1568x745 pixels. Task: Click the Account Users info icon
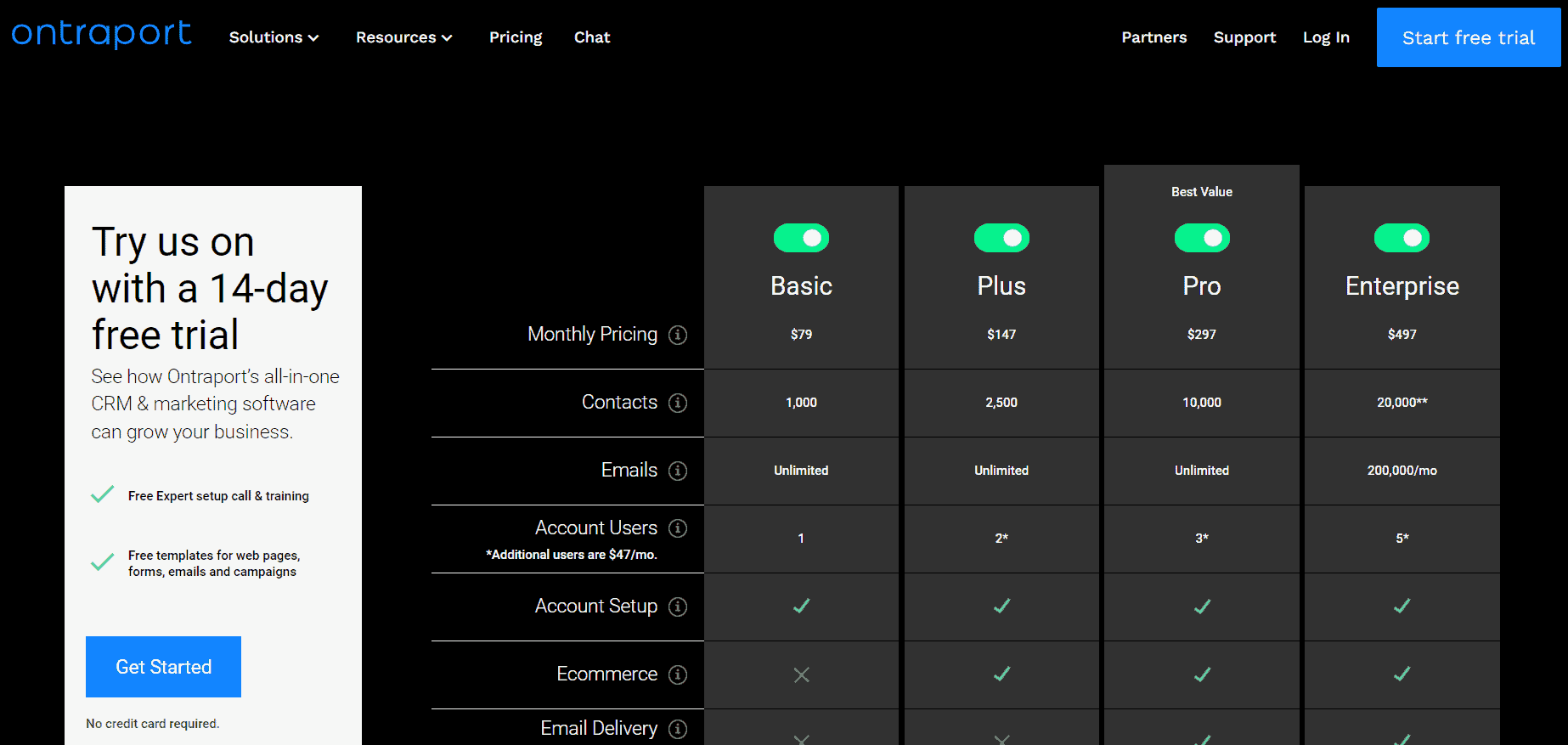coord(678,528)
